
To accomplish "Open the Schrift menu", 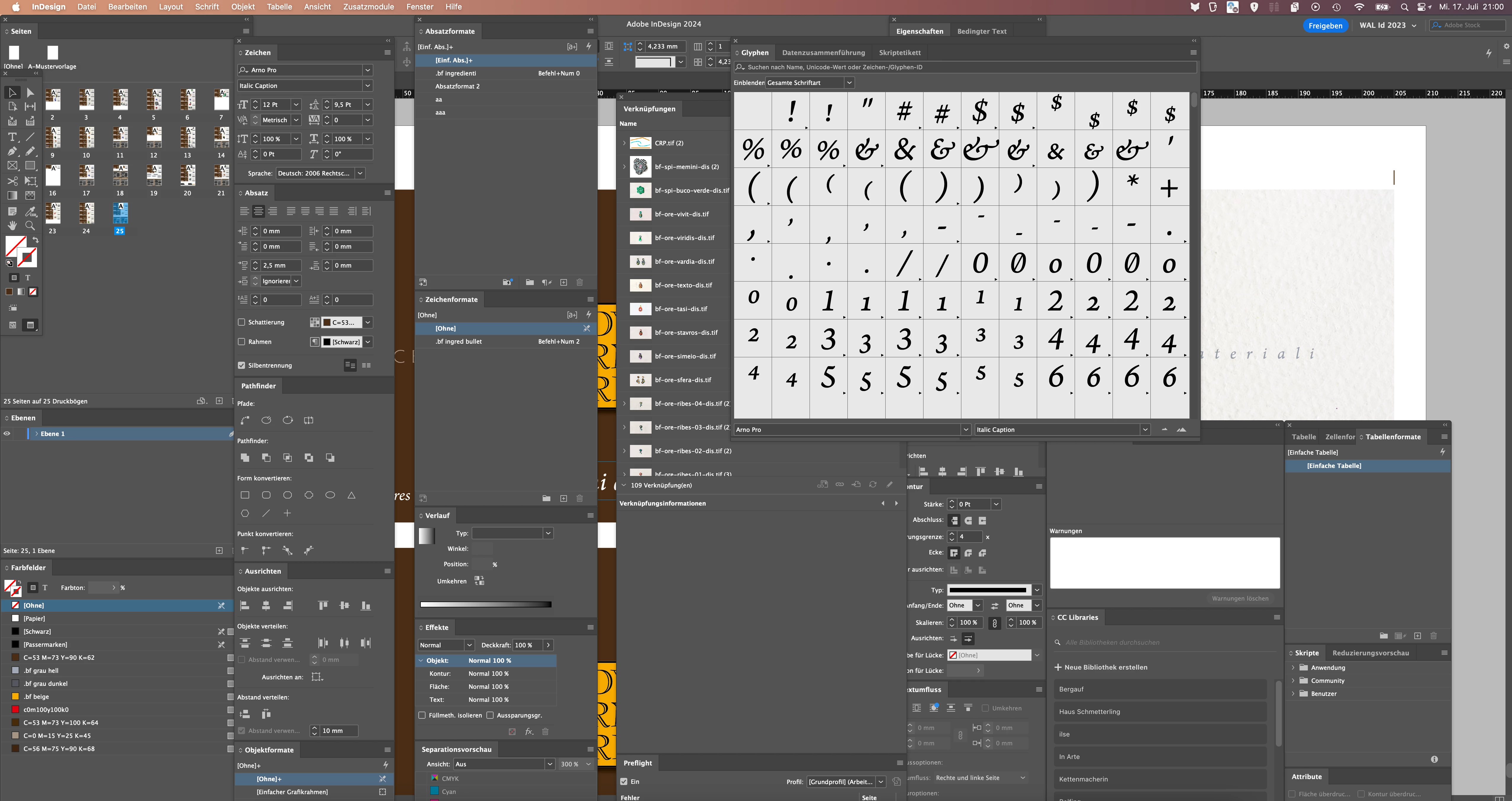I will pyautogui.click(x=207, y=7).
